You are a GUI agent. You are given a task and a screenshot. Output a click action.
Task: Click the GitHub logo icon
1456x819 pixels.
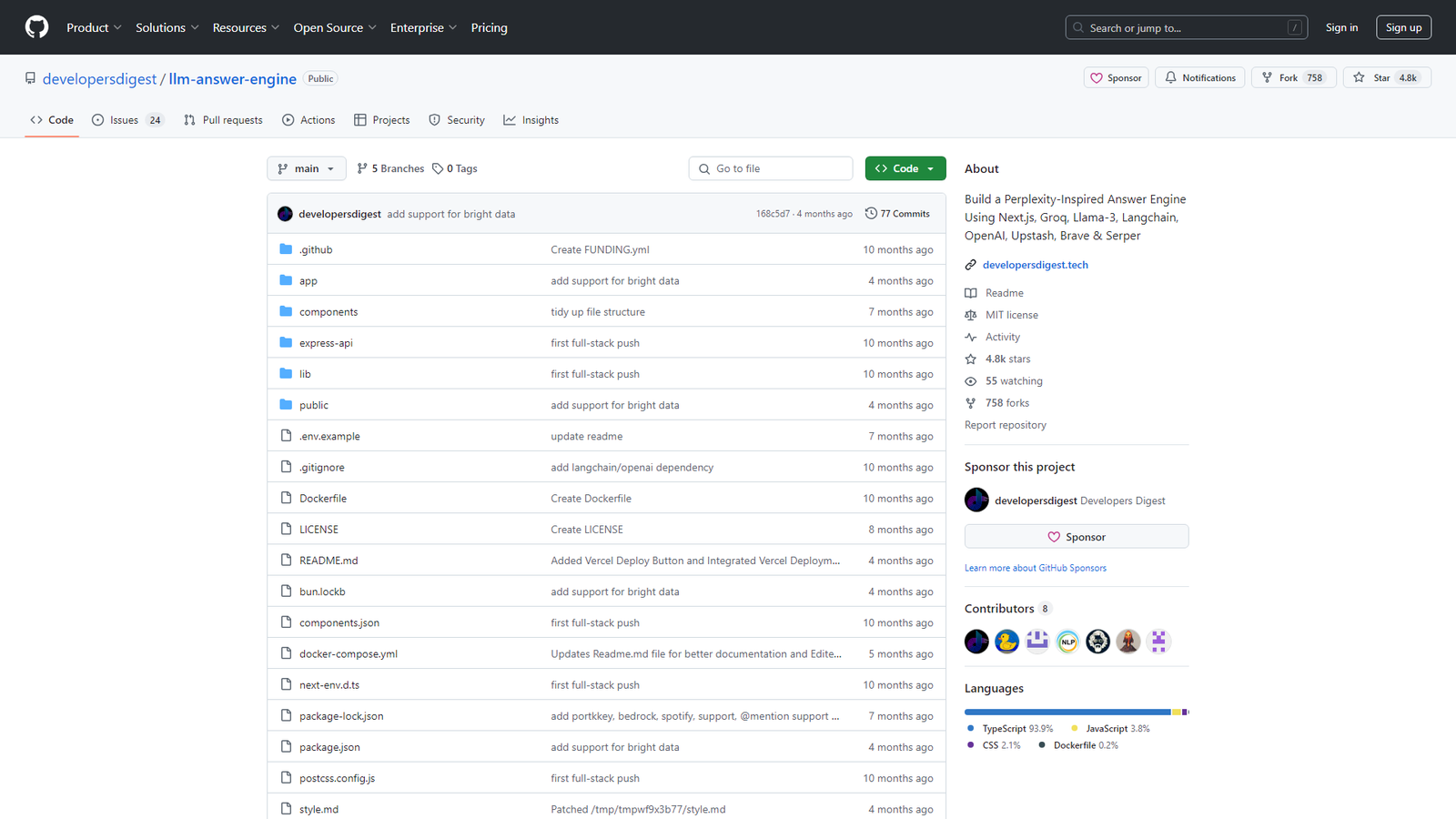[36, 27]
